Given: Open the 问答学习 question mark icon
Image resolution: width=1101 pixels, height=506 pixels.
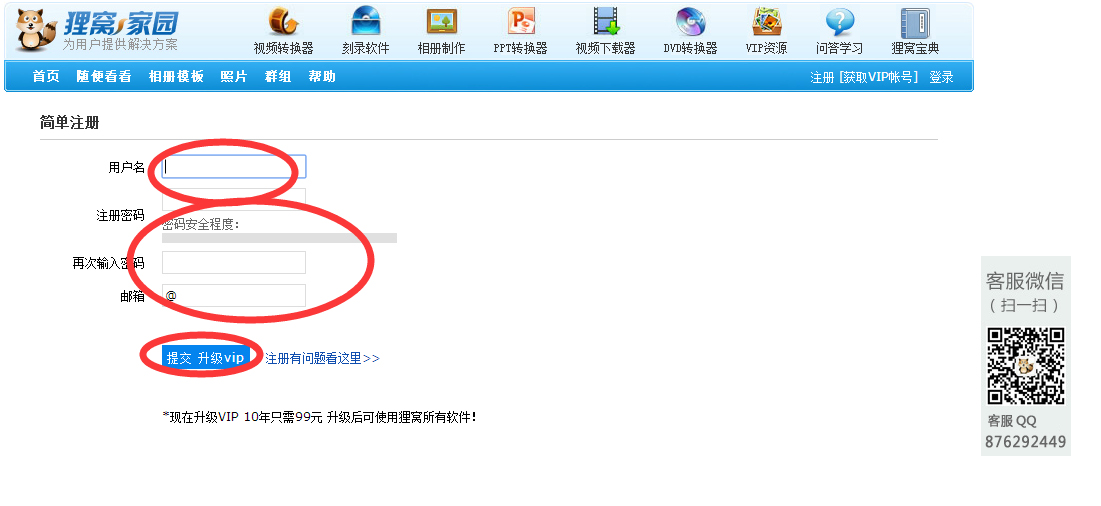Looking at the screenshot, I should pos(839,22).
